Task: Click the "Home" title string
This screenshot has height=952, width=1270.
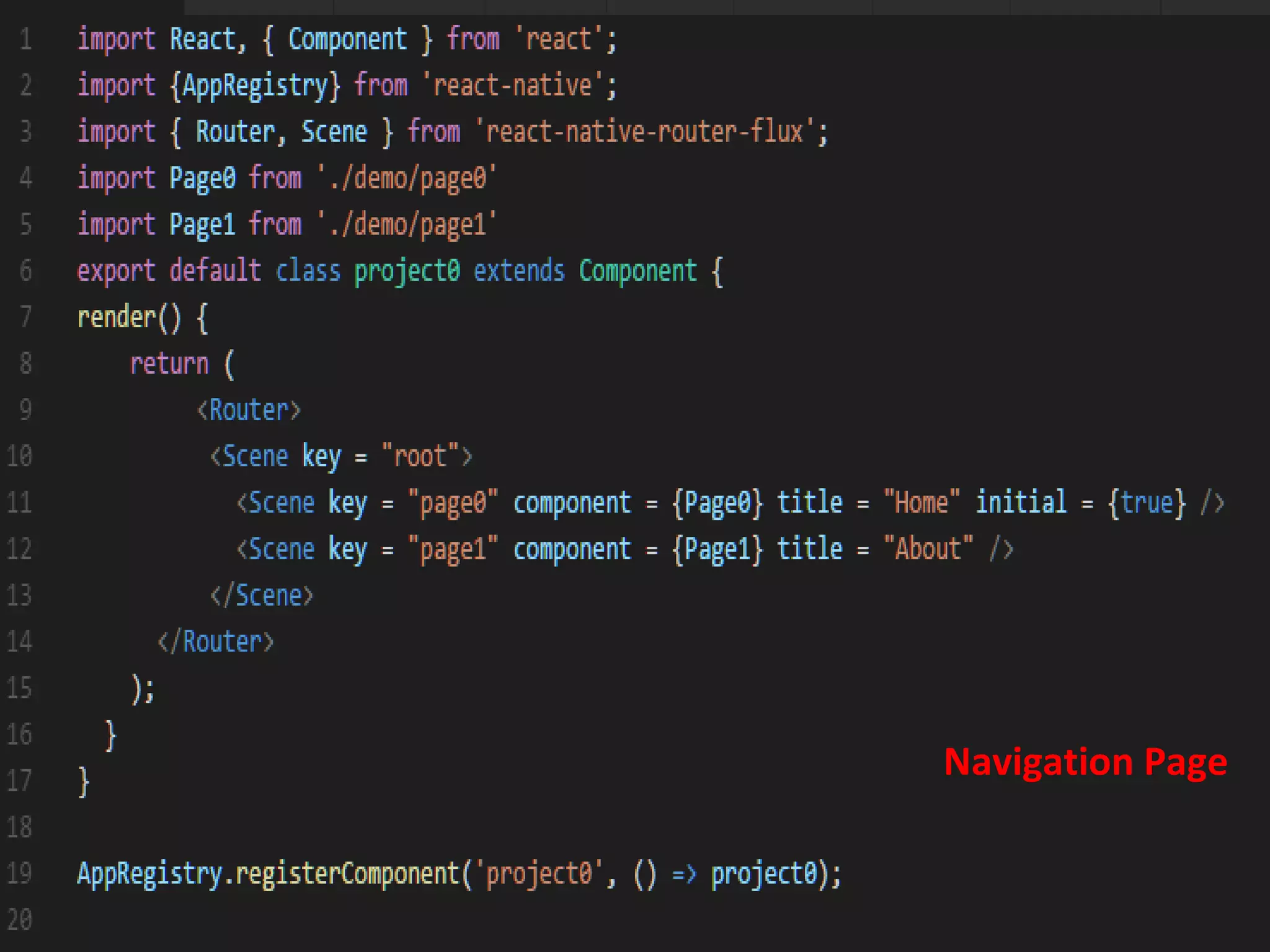Action: (x=921, y=503)
